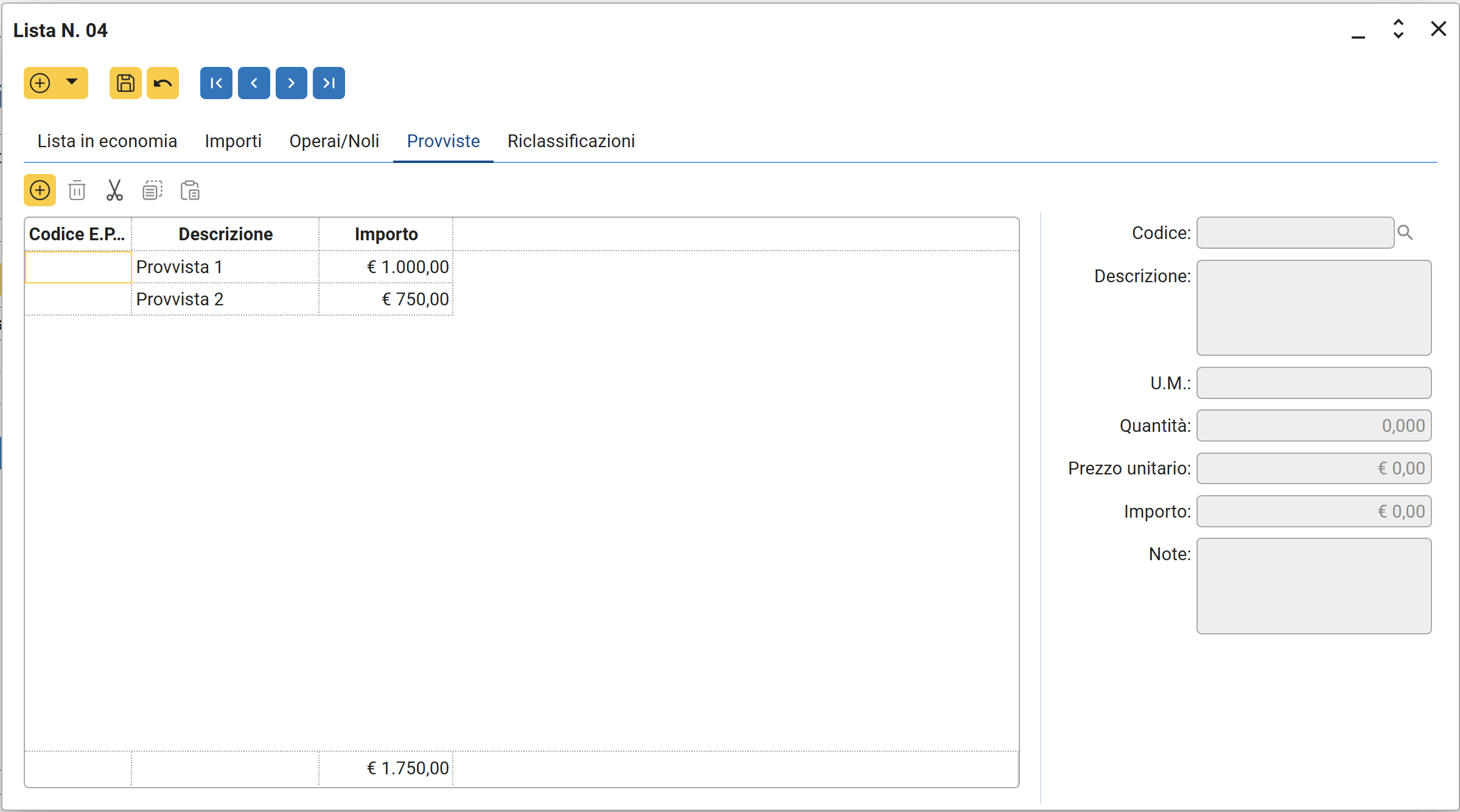Screen dimensions: 1460x812
Task: Select the Riclassificazioni tab
Action: point(571,141)
